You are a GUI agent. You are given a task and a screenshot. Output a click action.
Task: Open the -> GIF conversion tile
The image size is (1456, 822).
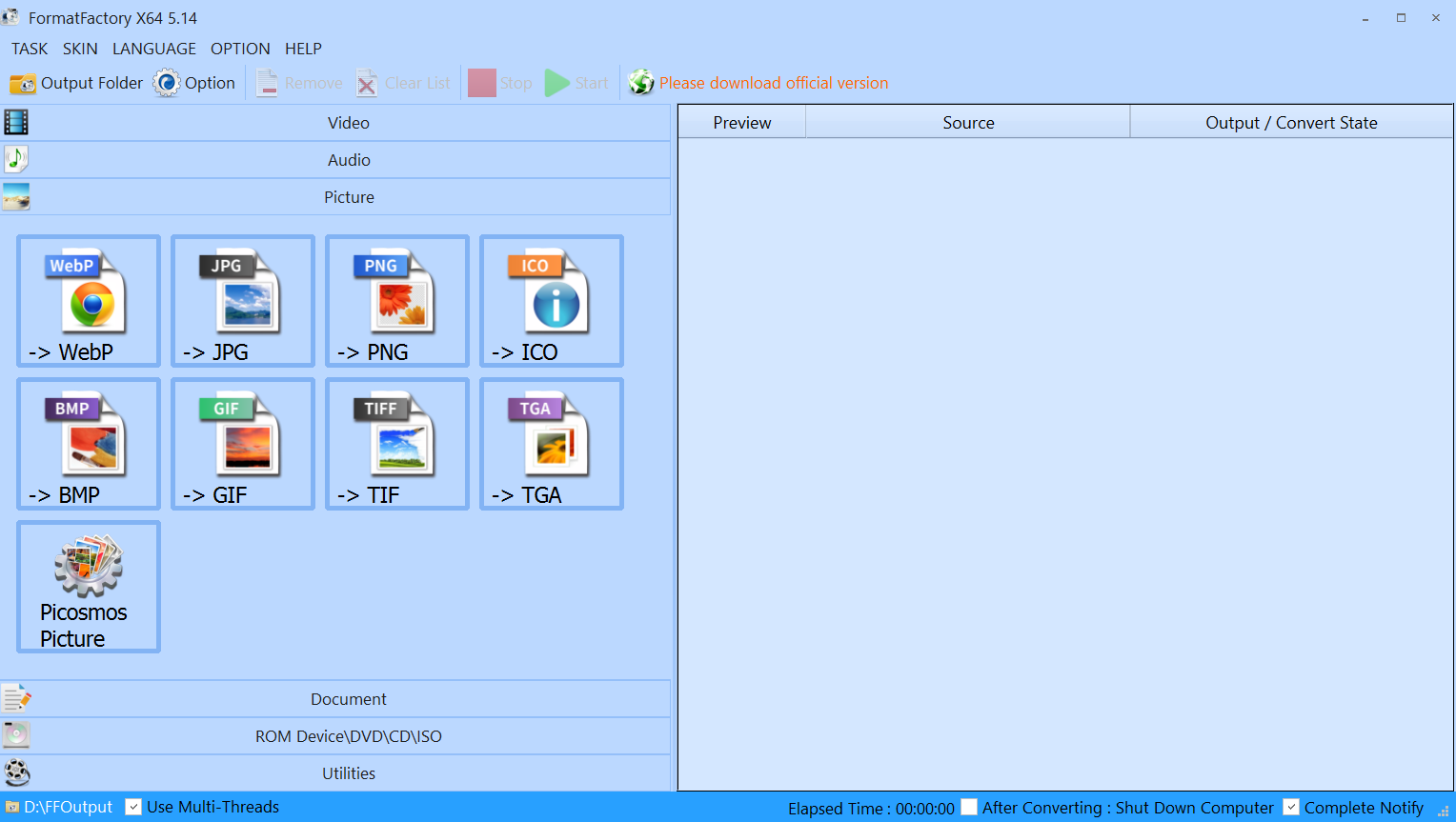click(x=243, y=444)
